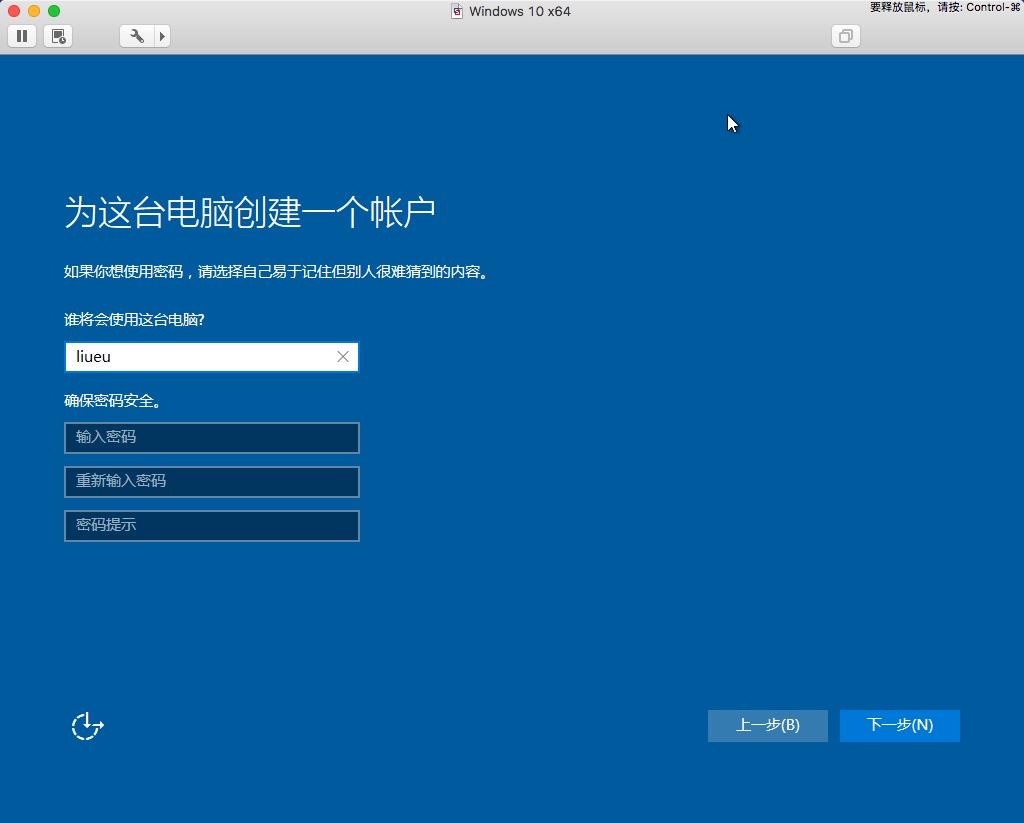
Task: Clear the username field with X
Action: click(343, 357)
